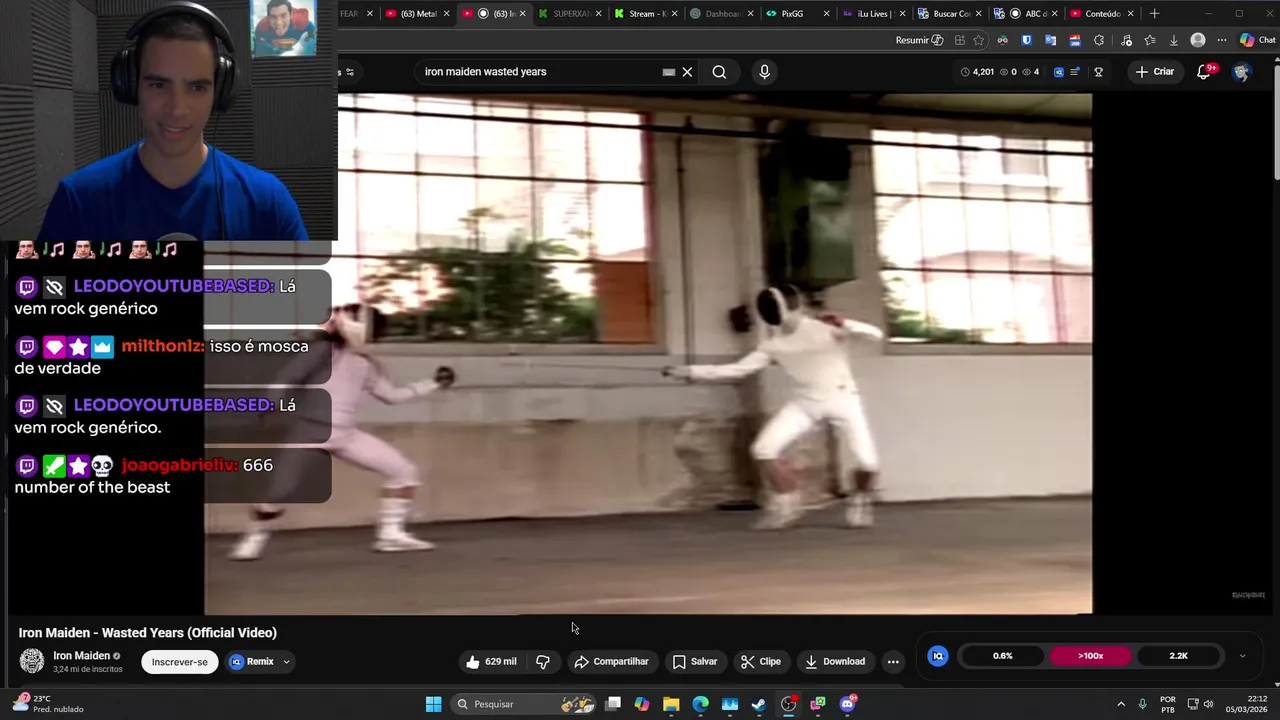Like the video with 629 mil likes
The height and width of the screenshot is (720, 1280).
[x=491, y=661]
